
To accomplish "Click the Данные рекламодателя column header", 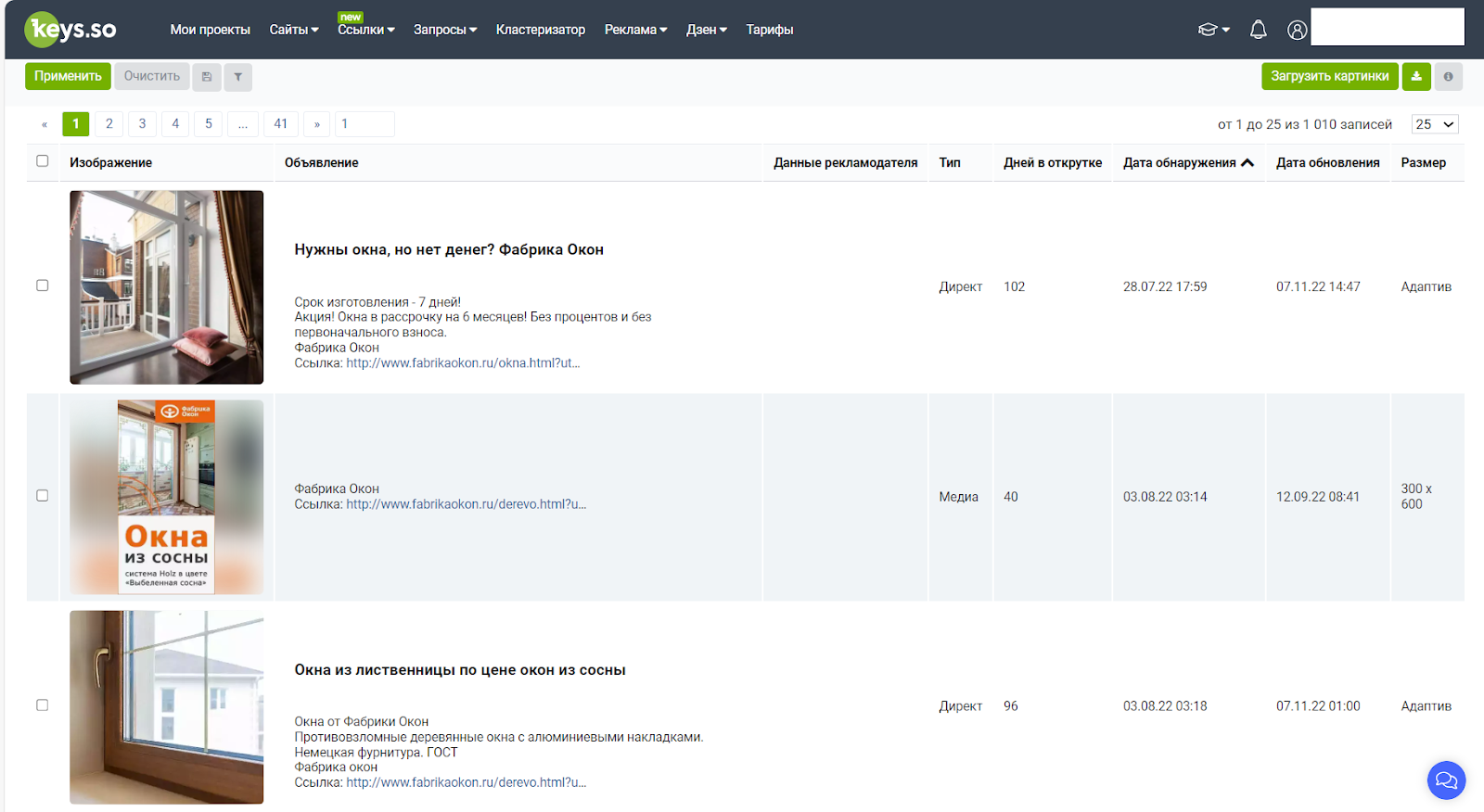I will click(846, 163).
